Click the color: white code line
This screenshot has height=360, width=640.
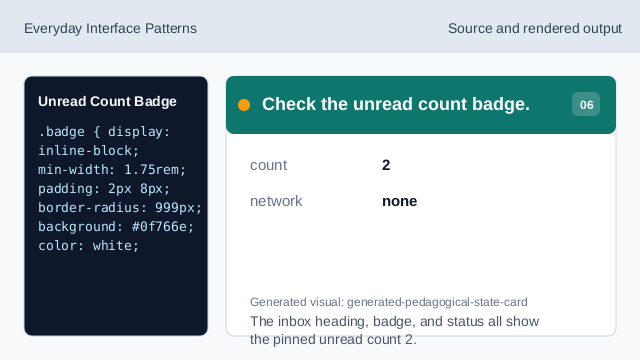point(89,246)
